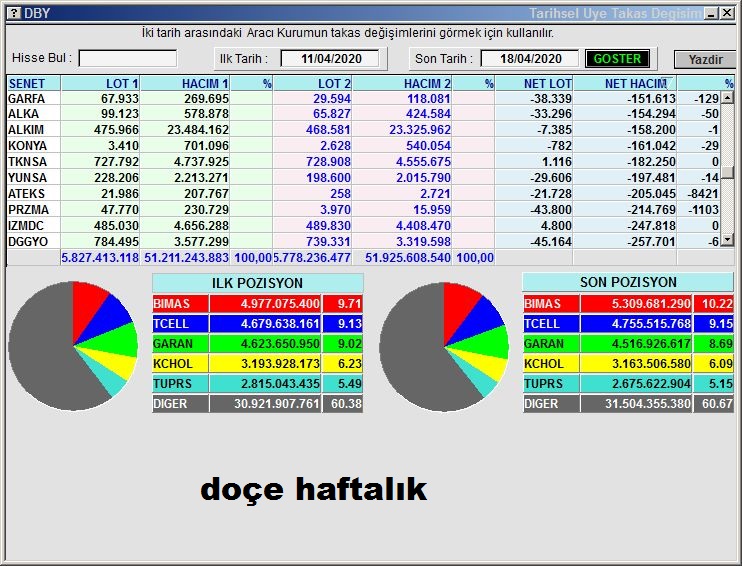The height and width of the screenshot is (566, 742).
Task: Click GARAN percentage 9.02
Action: 350,344
